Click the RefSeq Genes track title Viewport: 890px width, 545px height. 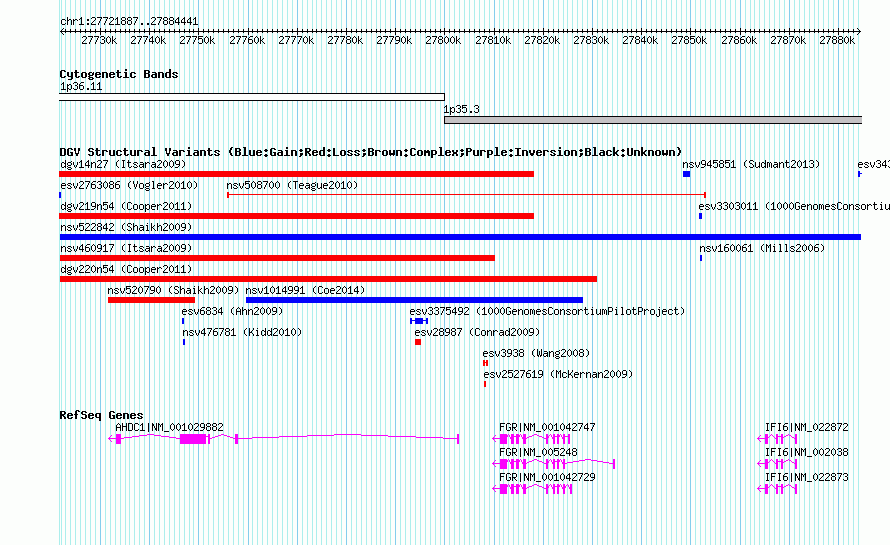[101, 415]
